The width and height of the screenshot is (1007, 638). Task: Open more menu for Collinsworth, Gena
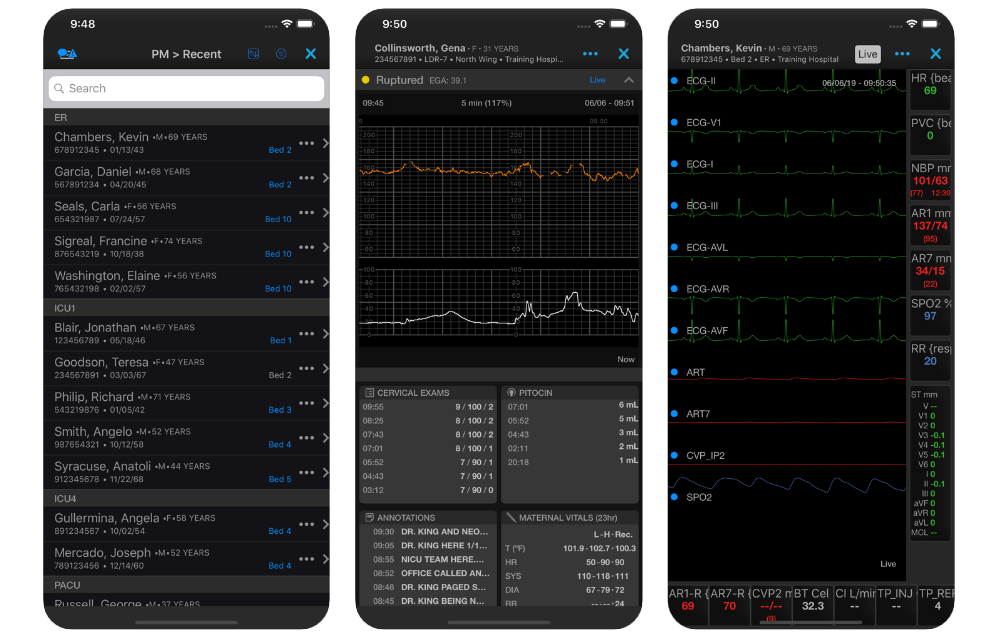pos(590,54)
